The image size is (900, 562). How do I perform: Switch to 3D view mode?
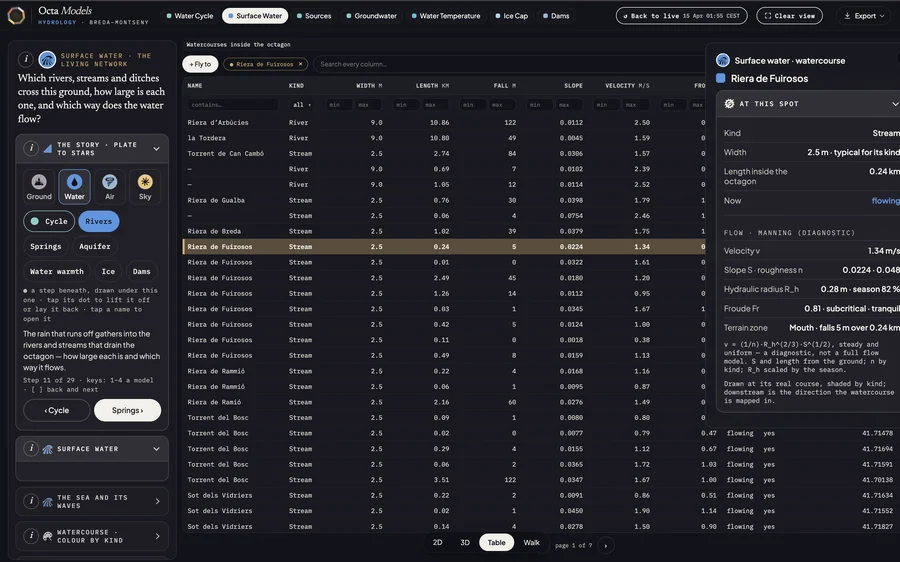pyautogui.click(x=465, y=542)
